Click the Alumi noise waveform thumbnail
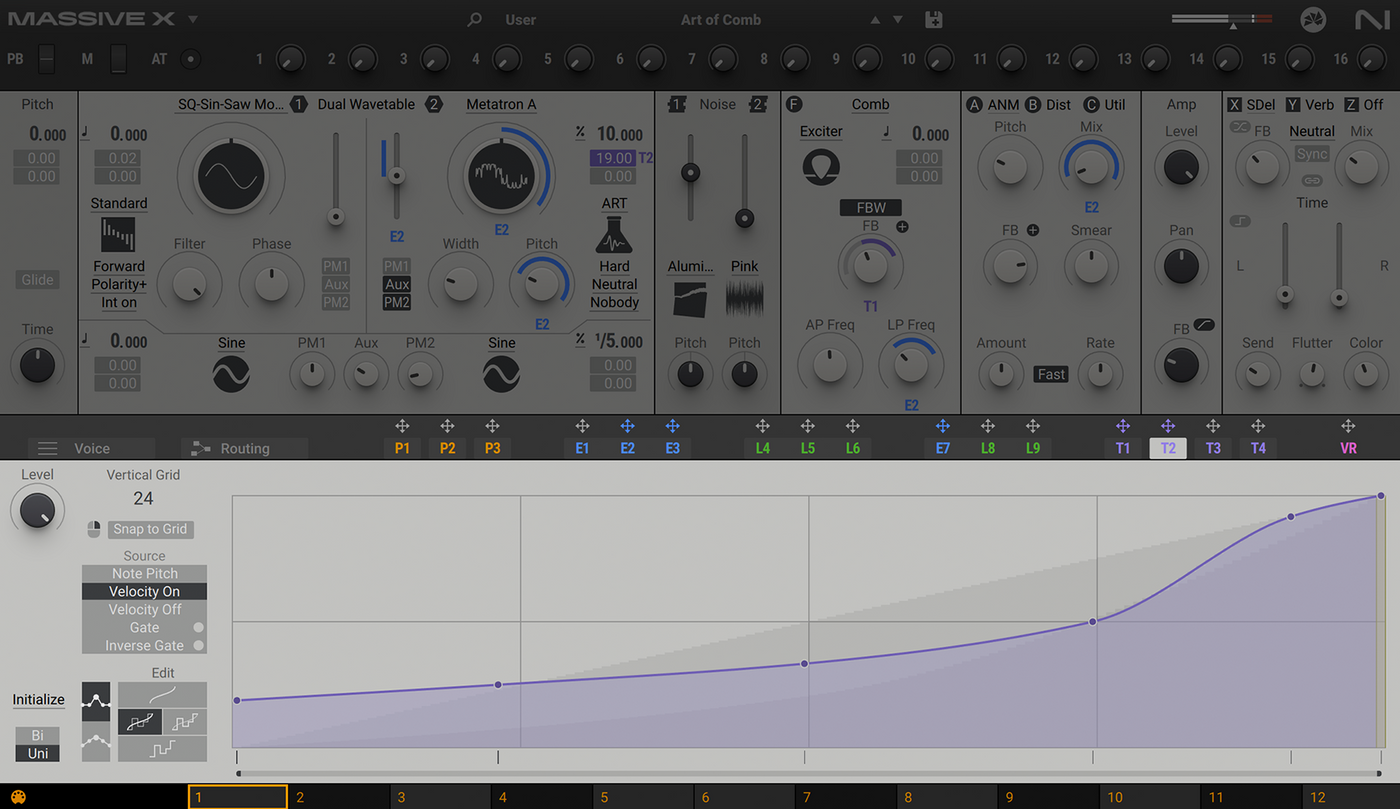Screen dimensions: 1400x809 click(690, 300)
